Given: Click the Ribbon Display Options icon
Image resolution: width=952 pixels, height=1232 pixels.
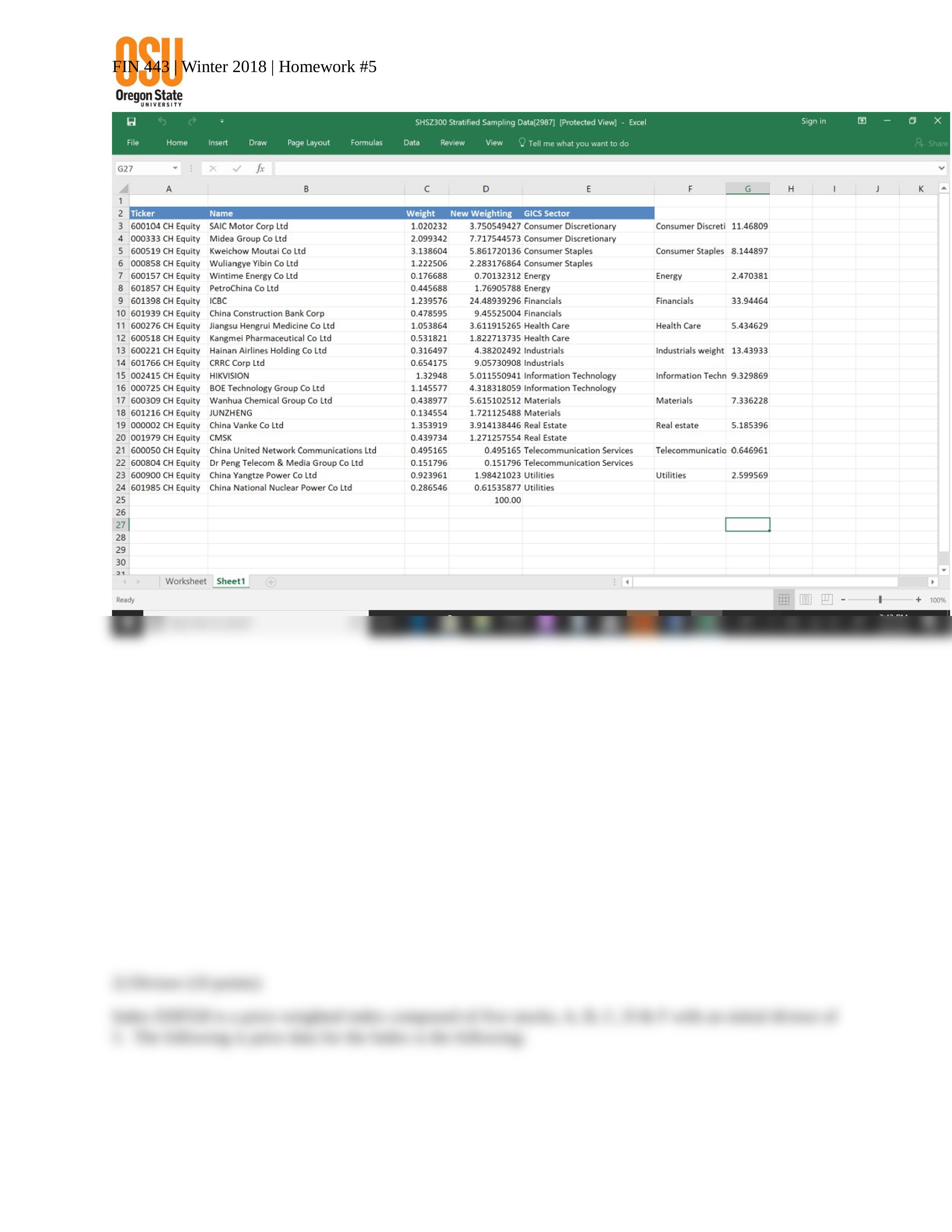Looking at the screenshot, I should click(862, 121).
